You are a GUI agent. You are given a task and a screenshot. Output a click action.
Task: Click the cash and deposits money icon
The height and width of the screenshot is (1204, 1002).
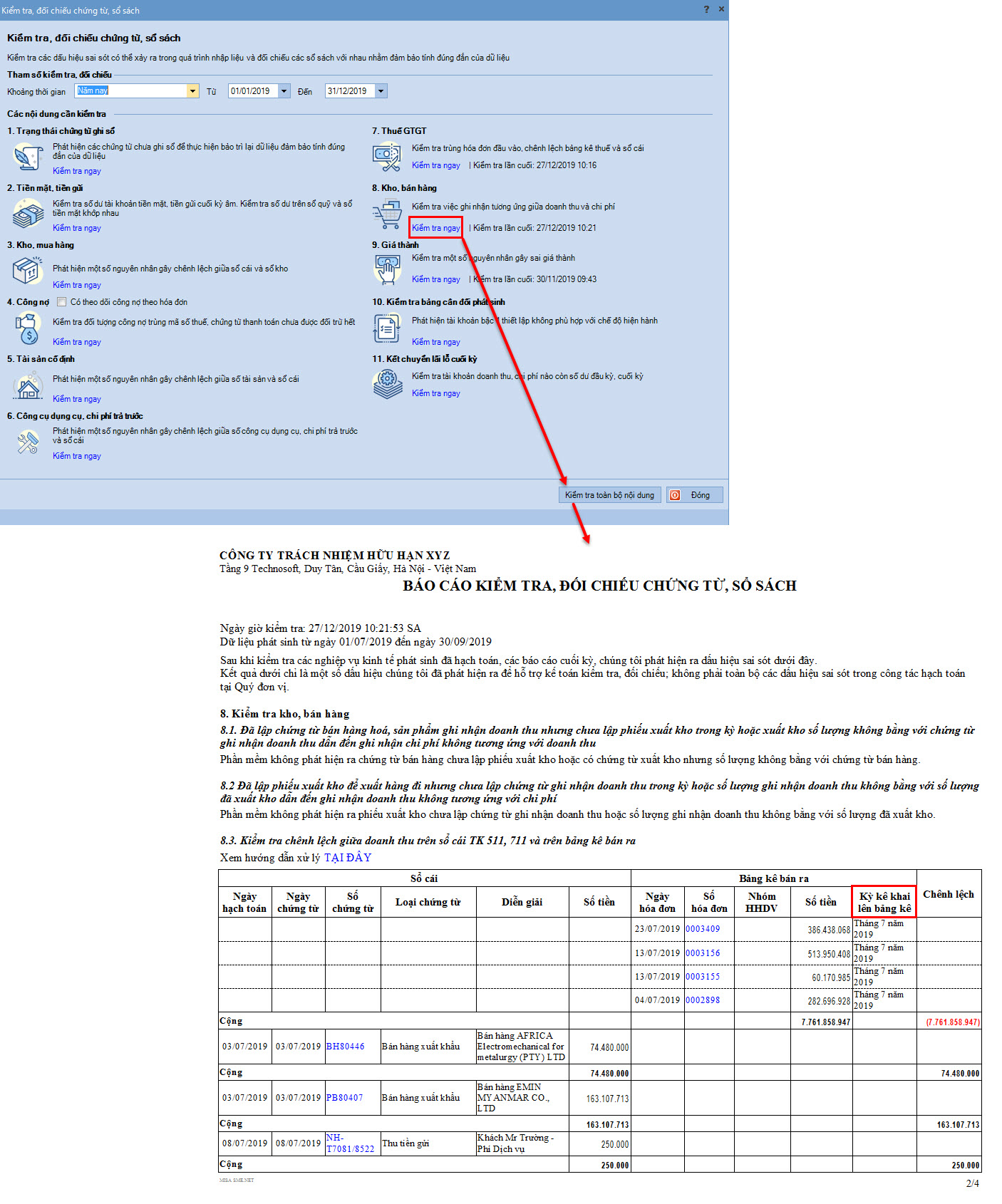[29, 213]
